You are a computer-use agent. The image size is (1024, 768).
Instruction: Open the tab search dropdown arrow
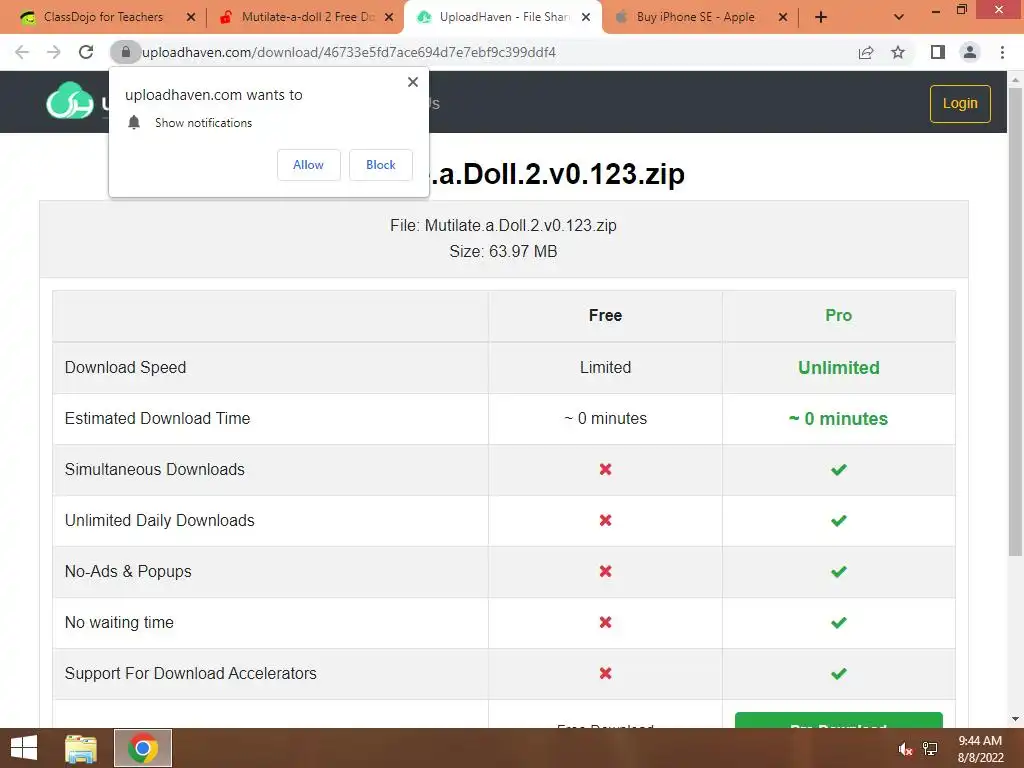click(x=899, y=17)
